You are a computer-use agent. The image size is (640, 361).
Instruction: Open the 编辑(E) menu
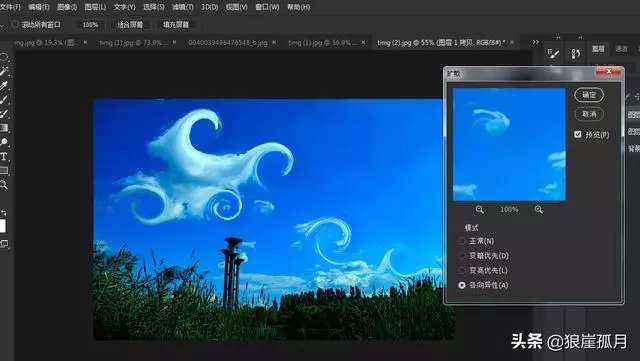(39, 7)
